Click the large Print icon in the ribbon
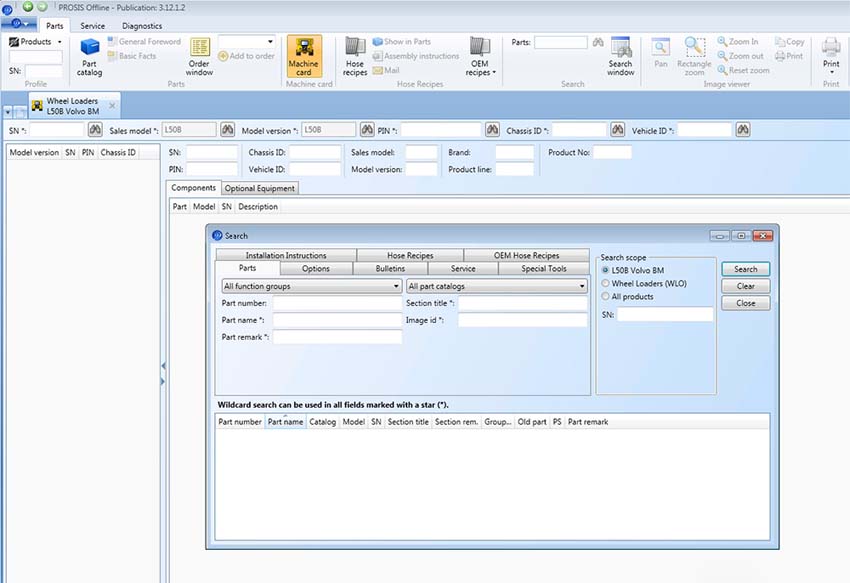The height and width of the screenshot is (583, 850). click(830, 48)
